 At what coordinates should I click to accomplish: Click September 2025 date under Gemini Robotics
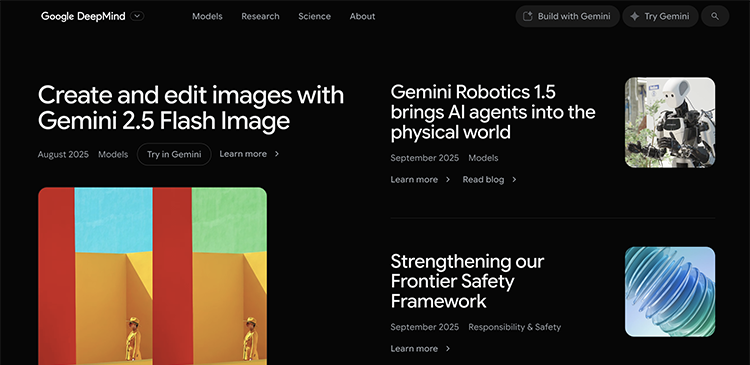click(425, 158)
